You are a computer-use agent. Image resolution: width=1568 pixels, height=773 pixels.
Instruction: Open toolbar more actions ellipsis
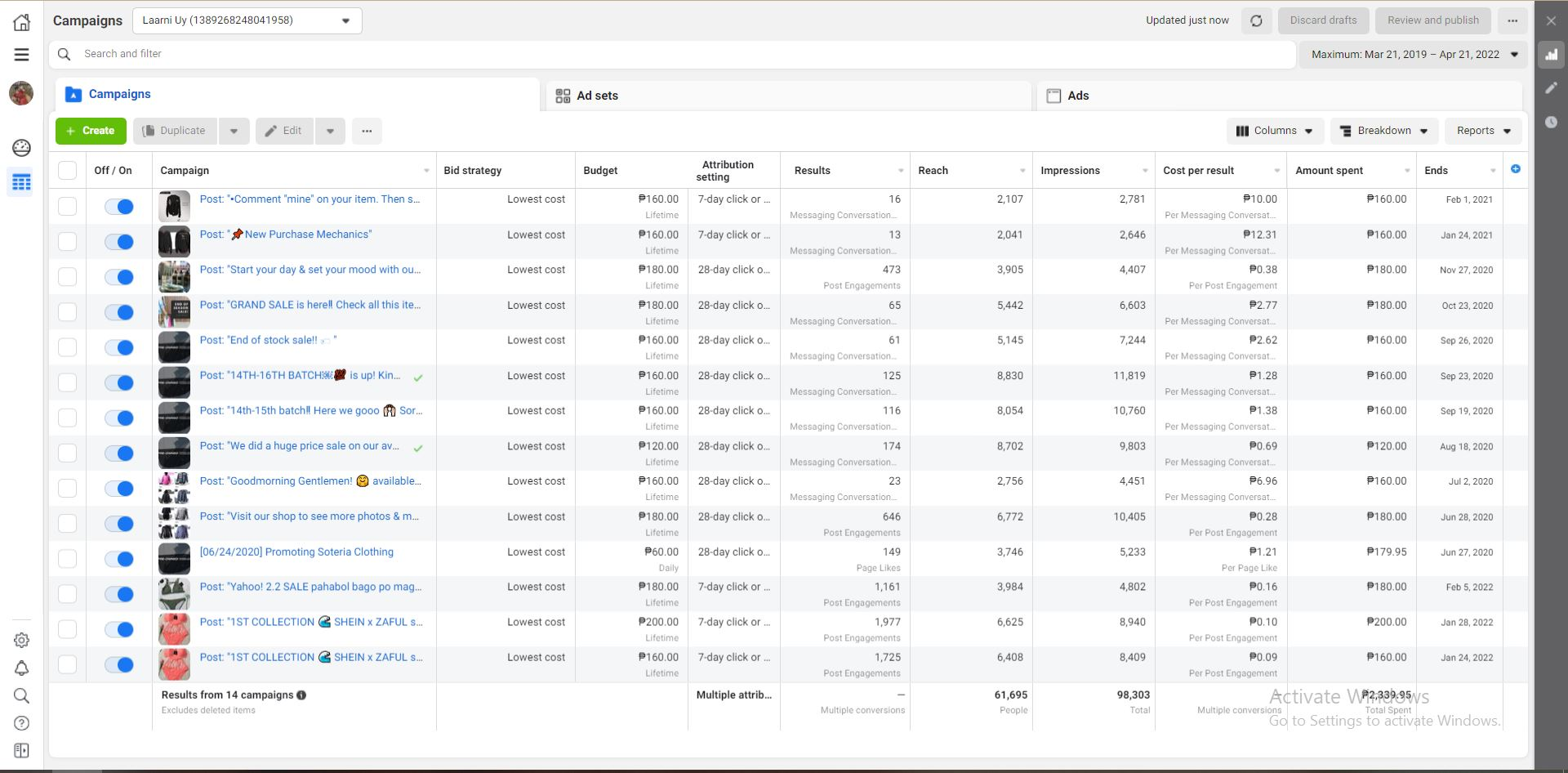tap(367, 131)
